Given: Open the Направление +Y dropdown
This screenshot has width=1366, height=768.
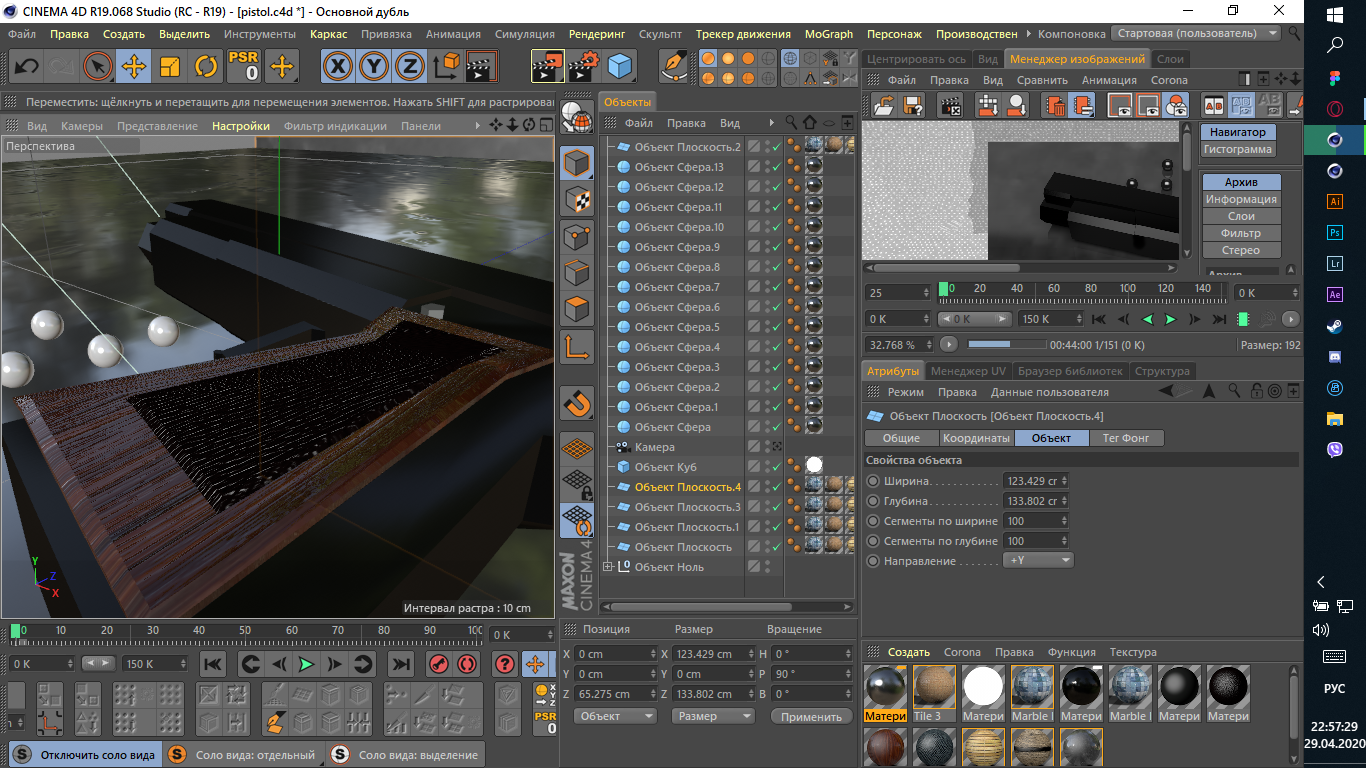Looking at the screenshot, I should pyautogui.click(x=1038, y=561).
